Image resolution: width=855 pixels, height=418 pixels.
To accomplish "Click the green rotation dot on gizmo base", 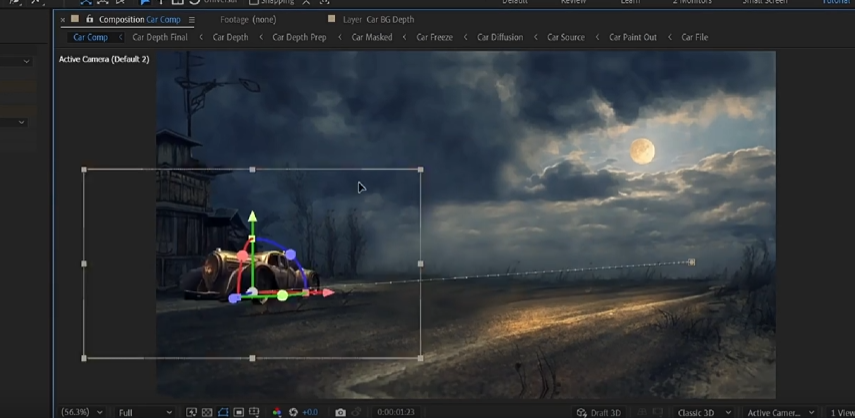I will point(282,295).
